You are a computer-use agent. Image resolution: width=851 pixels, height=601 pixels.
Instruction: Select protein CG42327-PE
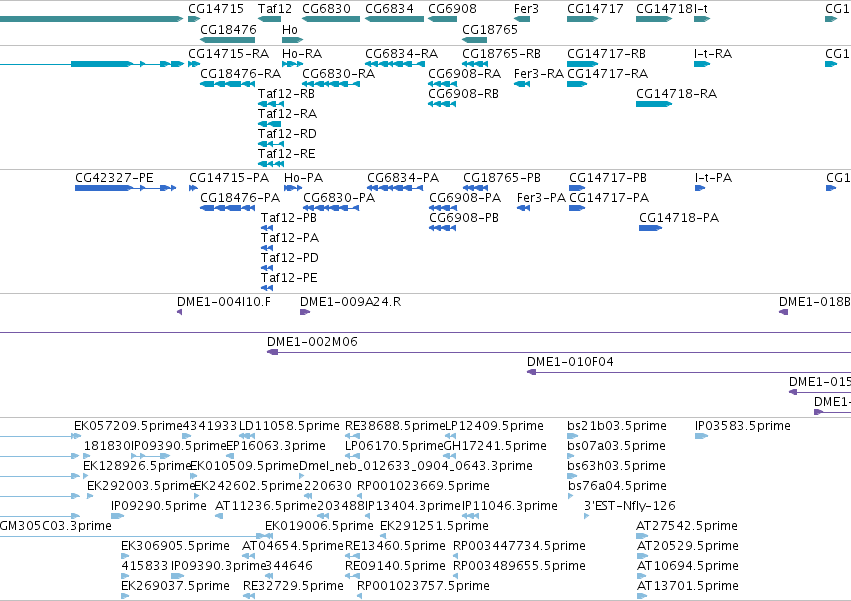click(x=114, y=178)
